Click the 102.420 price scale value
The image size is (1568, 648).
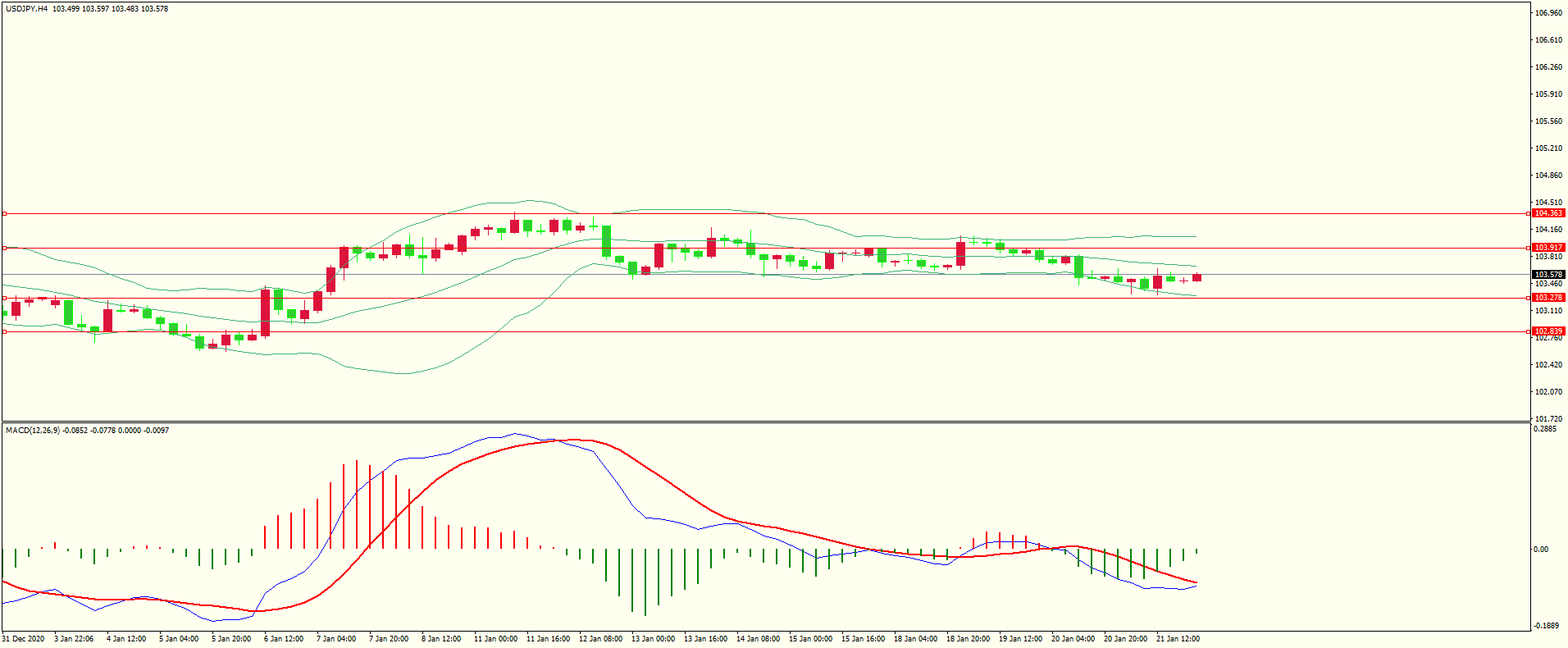[1548, 365]
